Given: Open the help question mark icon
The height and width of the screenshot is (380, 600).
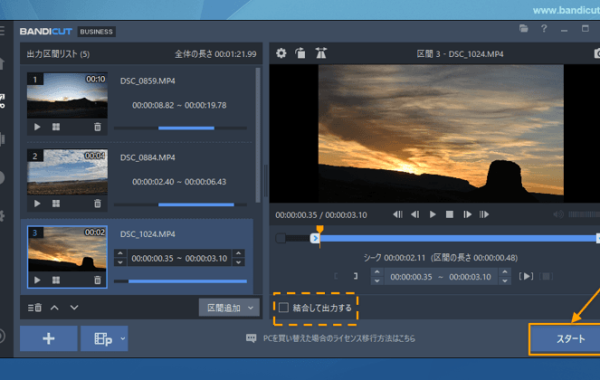Looking at the screenshot, I should pos(544,29).
